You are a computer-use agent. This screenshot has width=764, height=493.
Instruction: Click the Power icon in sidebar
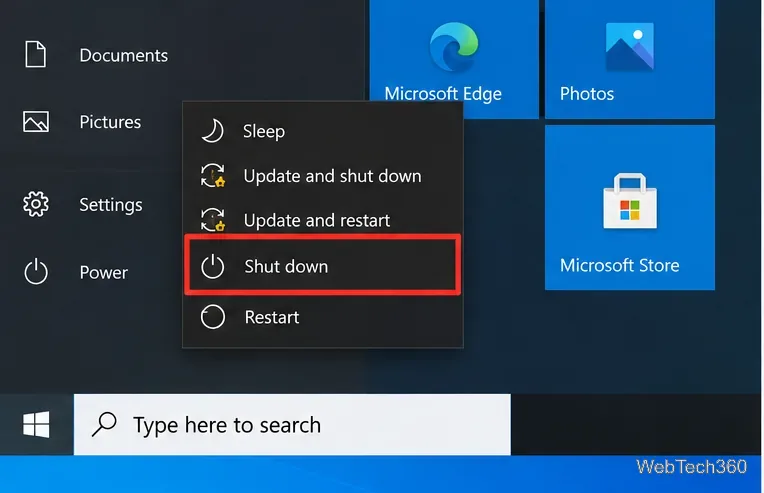pos(36,272)
